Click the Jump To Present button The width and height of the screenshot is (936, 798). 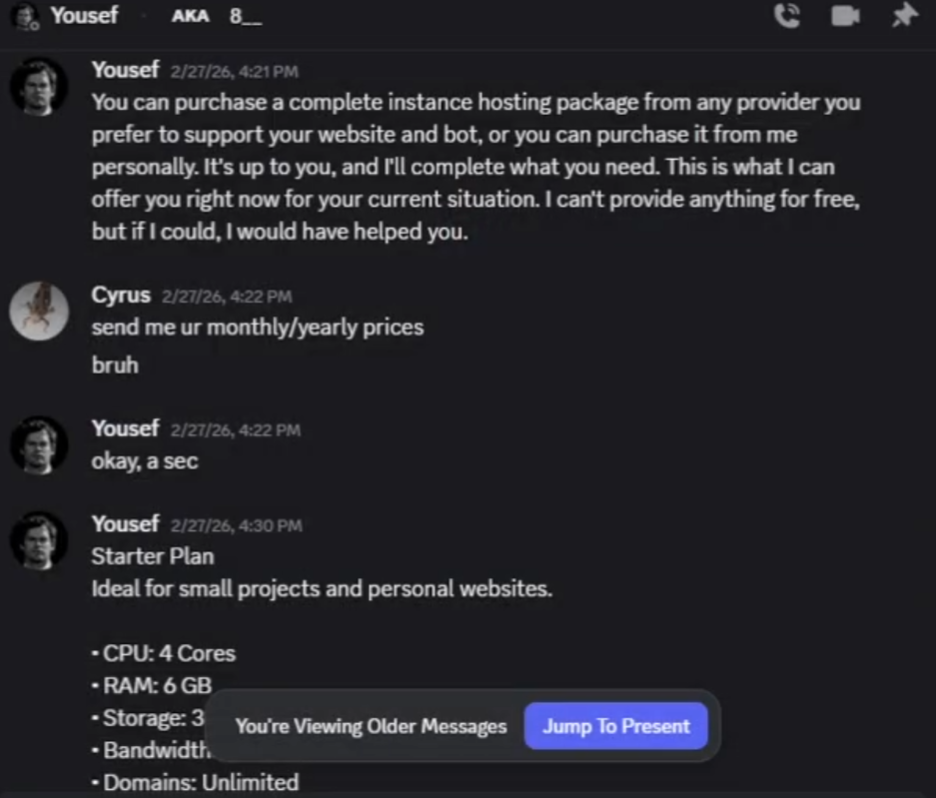616,726
